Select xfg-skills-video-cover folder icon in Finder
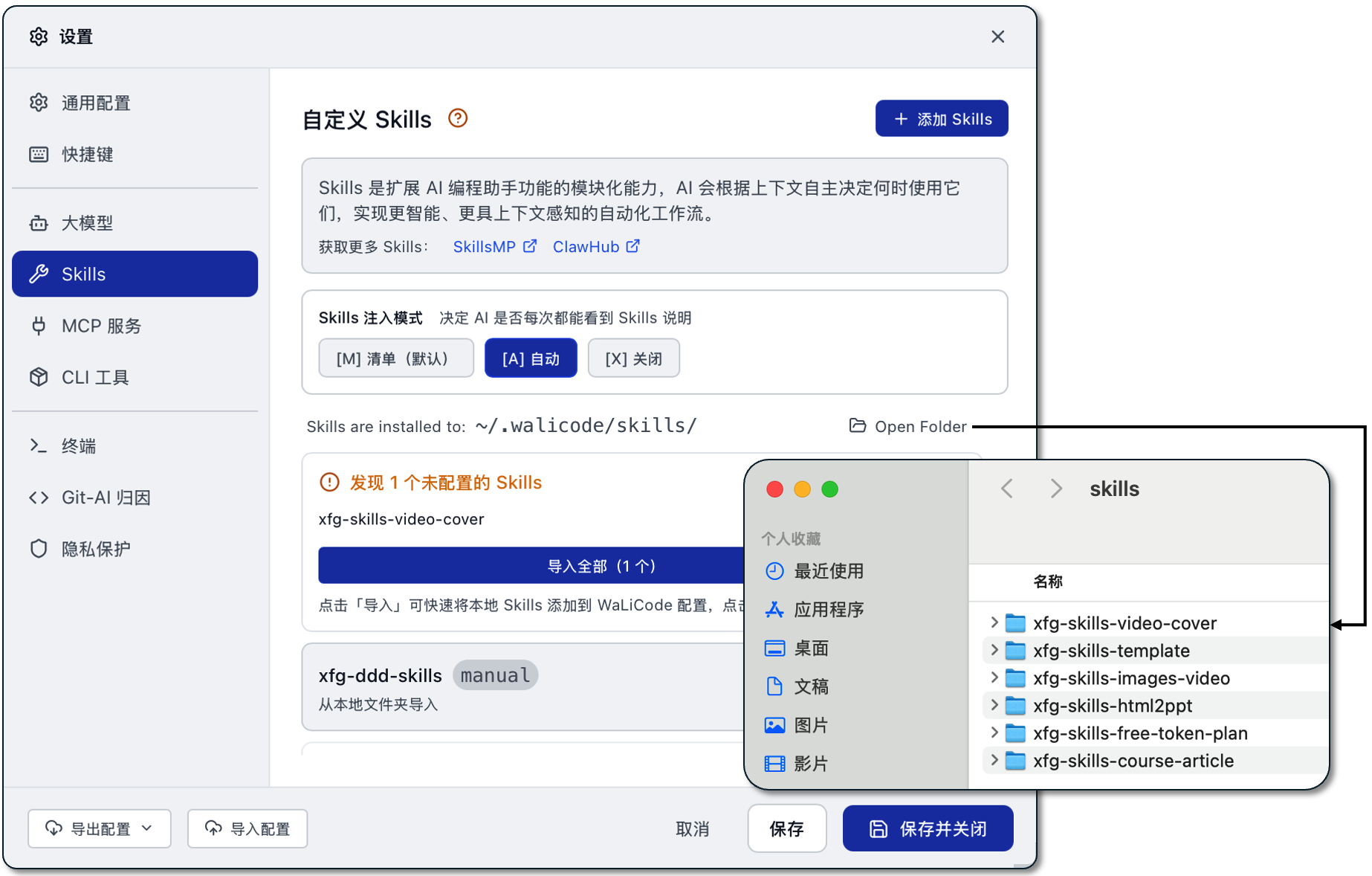Image resolution: width=1372 pixels, height=876 pixels. point(1015,622)
